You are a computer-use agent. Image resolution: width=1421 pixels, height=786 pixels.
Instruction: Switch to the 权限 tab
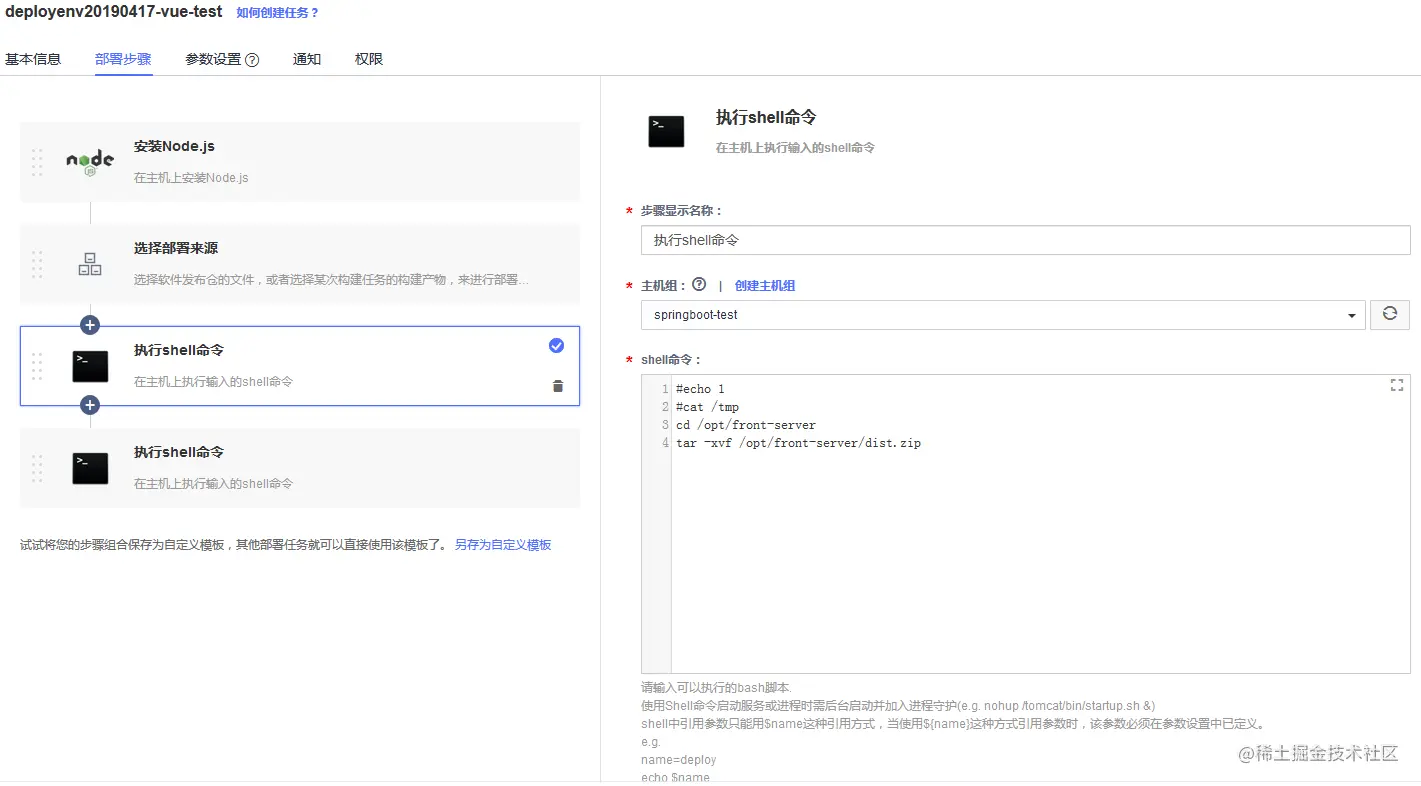pyautogui.click(x=367, y=58)
